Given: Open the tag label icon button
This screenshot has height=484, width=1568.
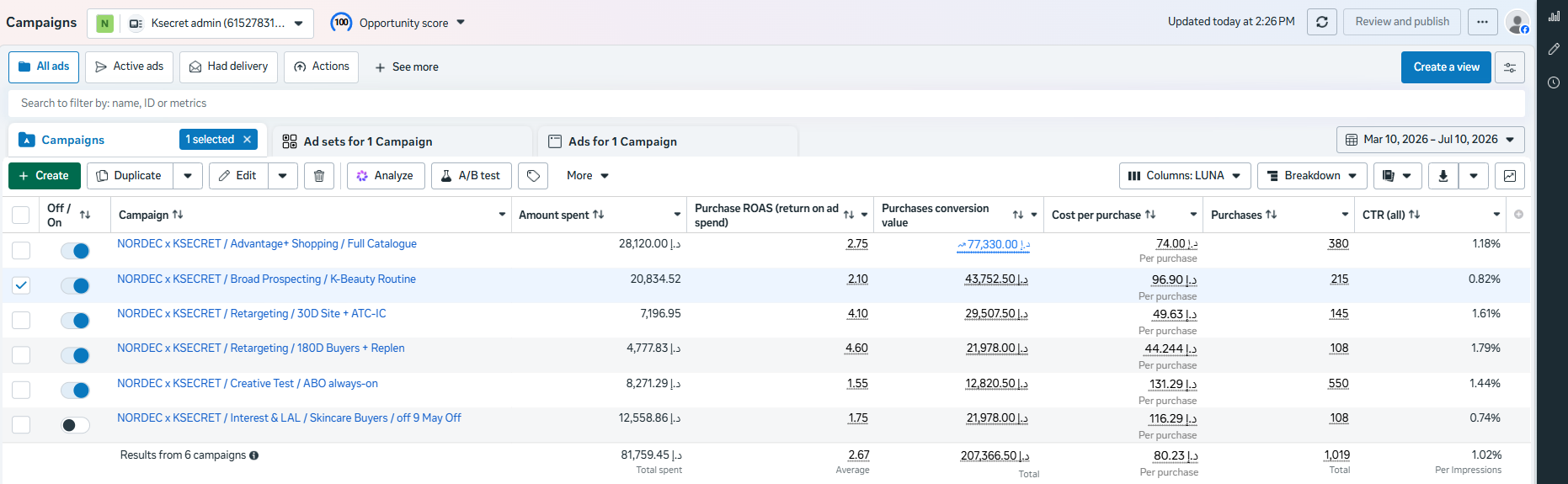Looking at the screenshot, I should pos(533,176).
